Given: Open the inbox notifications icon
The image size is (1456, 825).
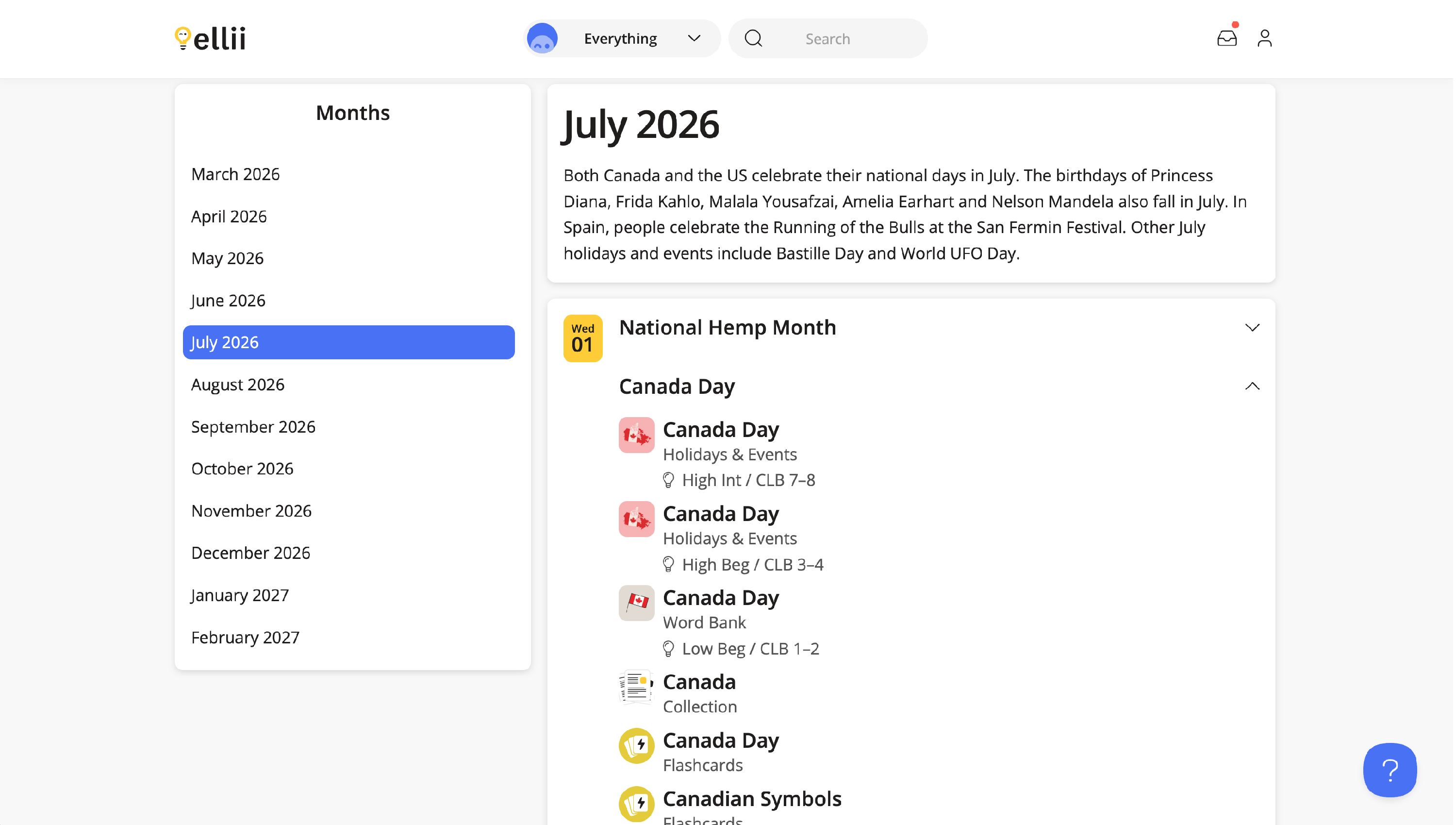Looking at the screenshot, I should click(1228, 38).
